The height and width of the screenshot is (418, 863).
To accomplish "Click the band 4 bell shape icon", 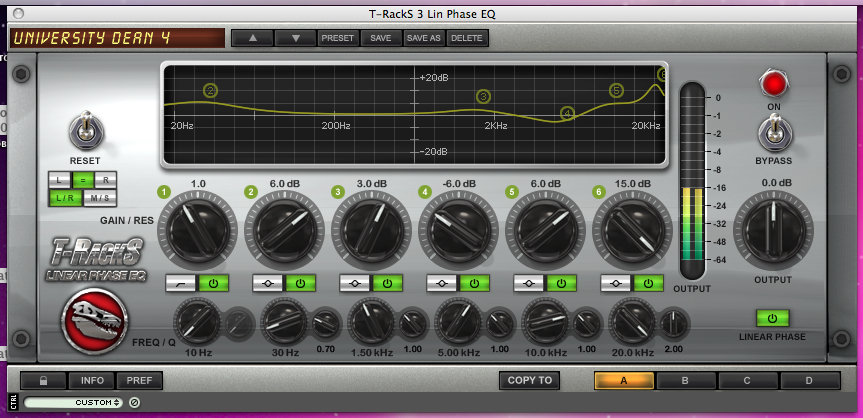I will 442,284.
